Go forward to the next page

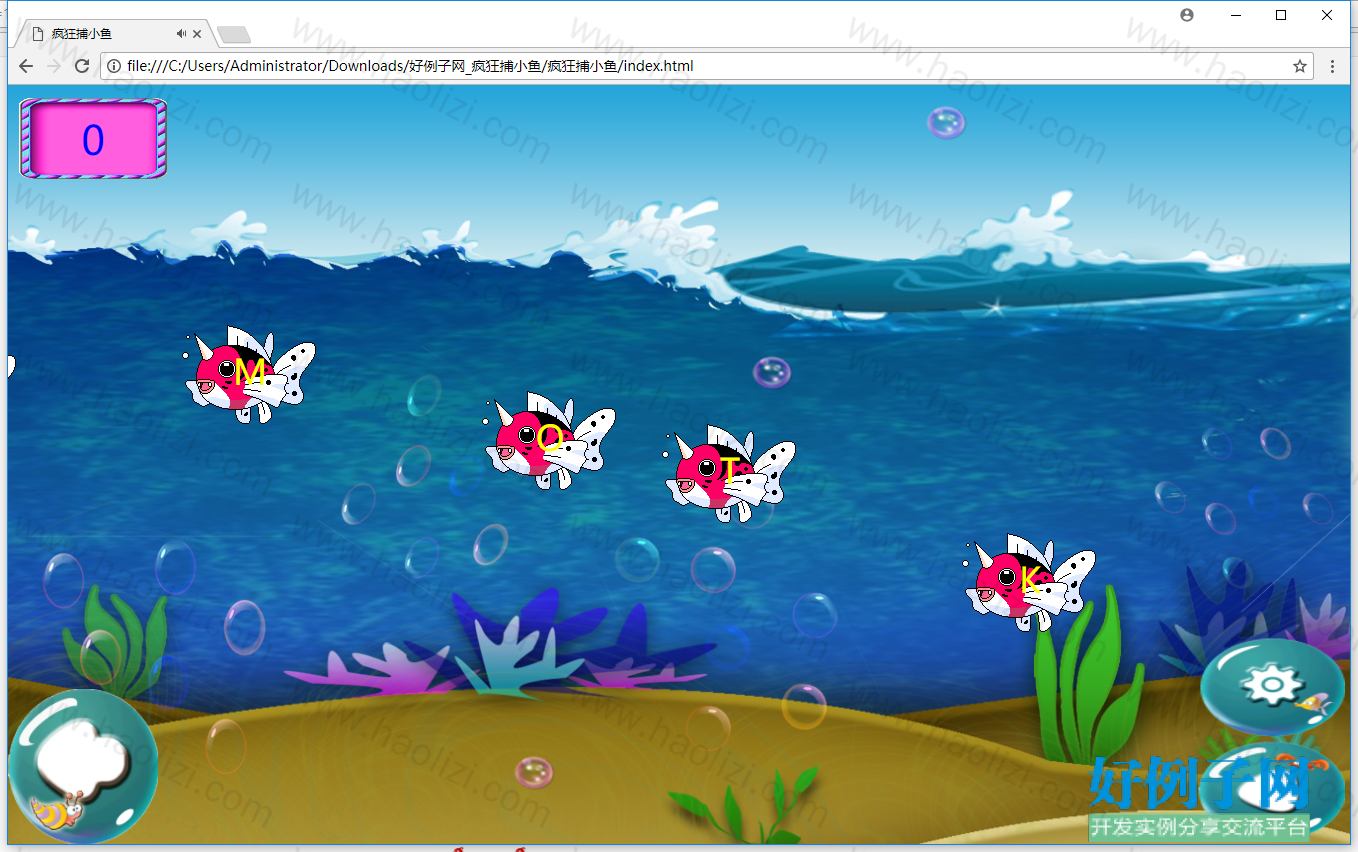54,66
